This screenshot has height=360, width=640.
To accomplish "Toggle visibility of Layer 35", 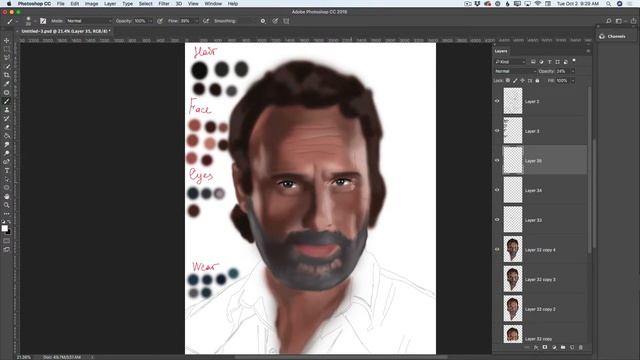I will [x=497, y=160].
